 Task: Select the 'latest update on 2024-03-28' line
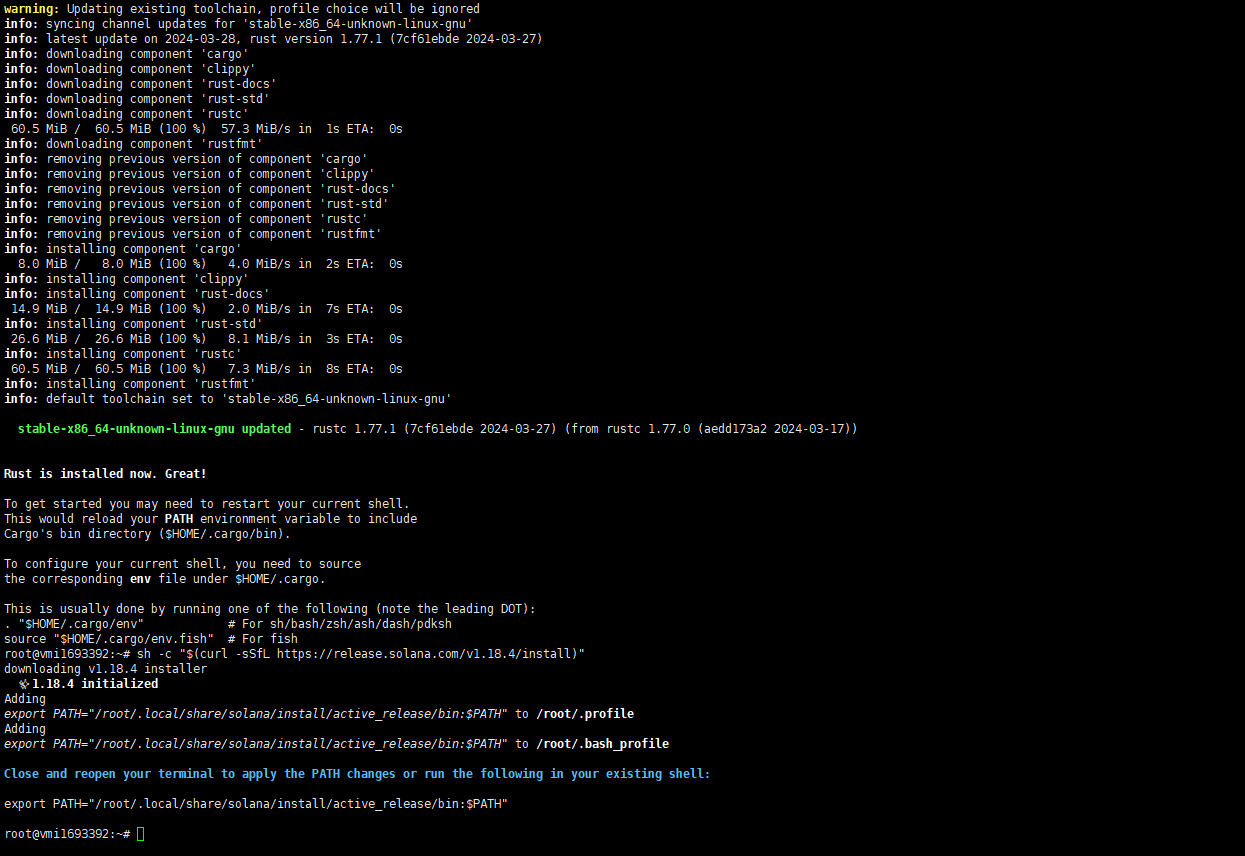click(x=273, y=39)
